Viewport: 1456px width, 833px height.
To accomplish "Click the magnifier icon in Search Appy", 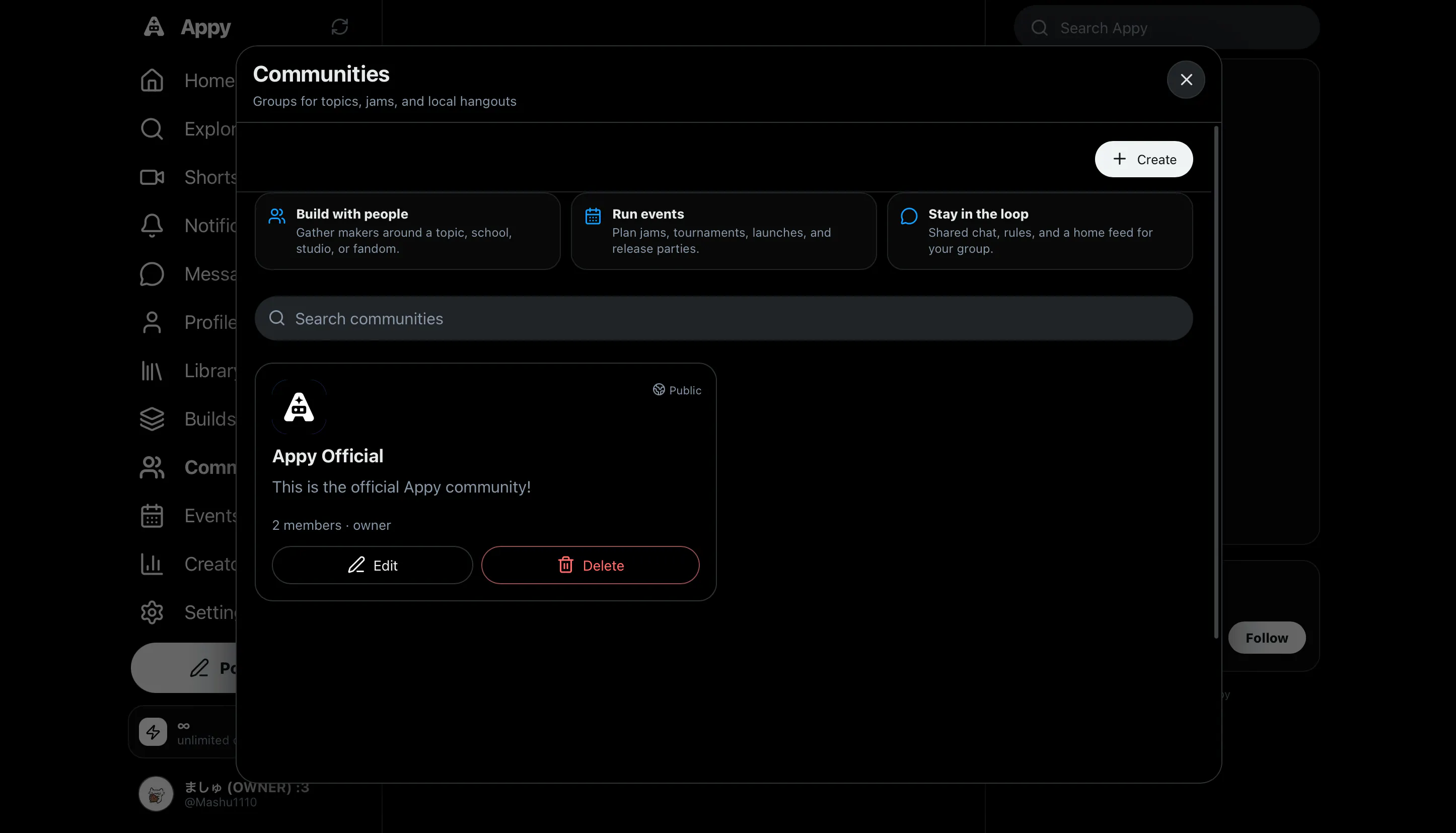I will tap(1040, 28).
